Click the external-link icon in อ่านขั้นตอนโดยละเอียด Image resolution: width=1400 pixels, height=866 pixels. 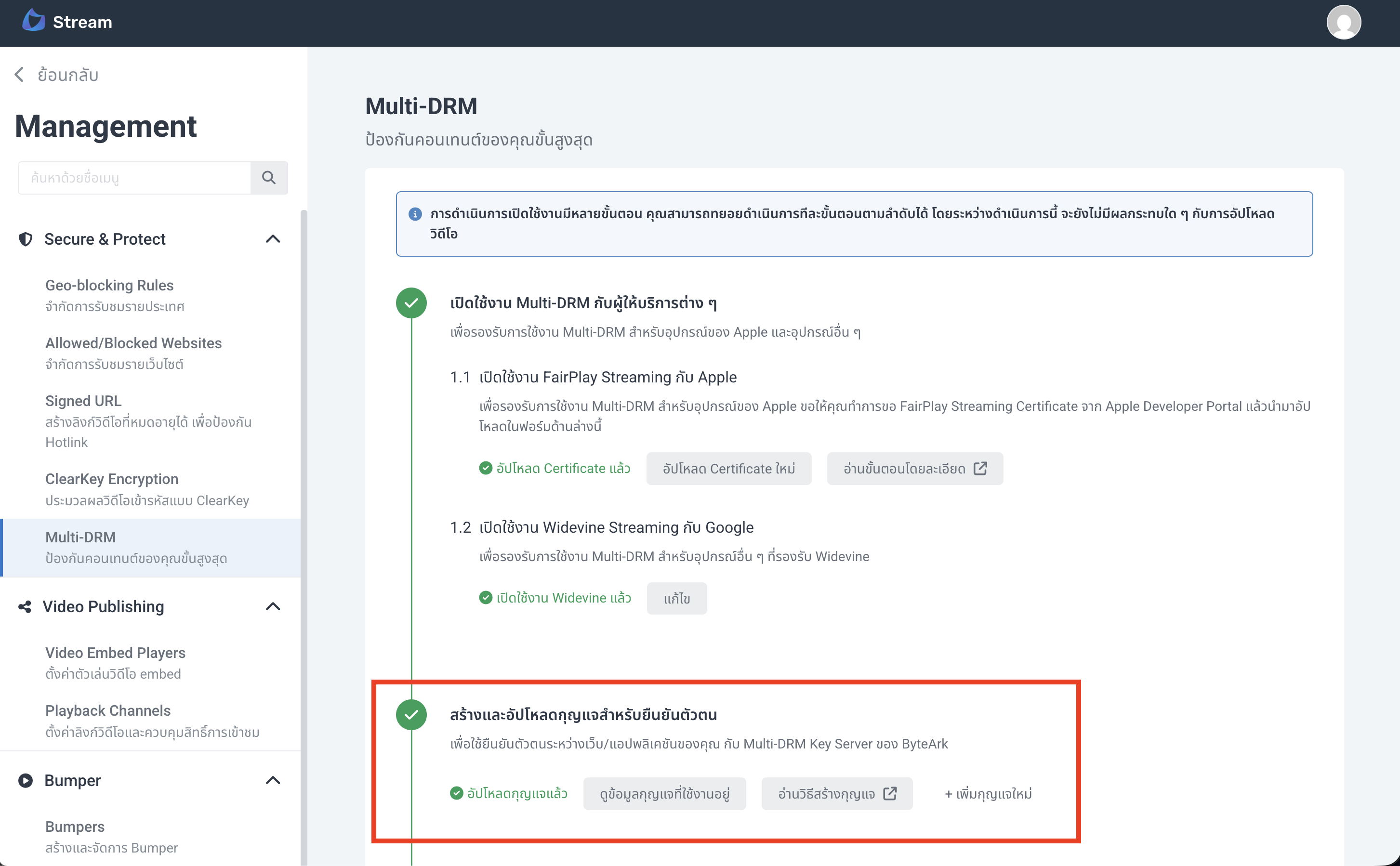point(980,468)
